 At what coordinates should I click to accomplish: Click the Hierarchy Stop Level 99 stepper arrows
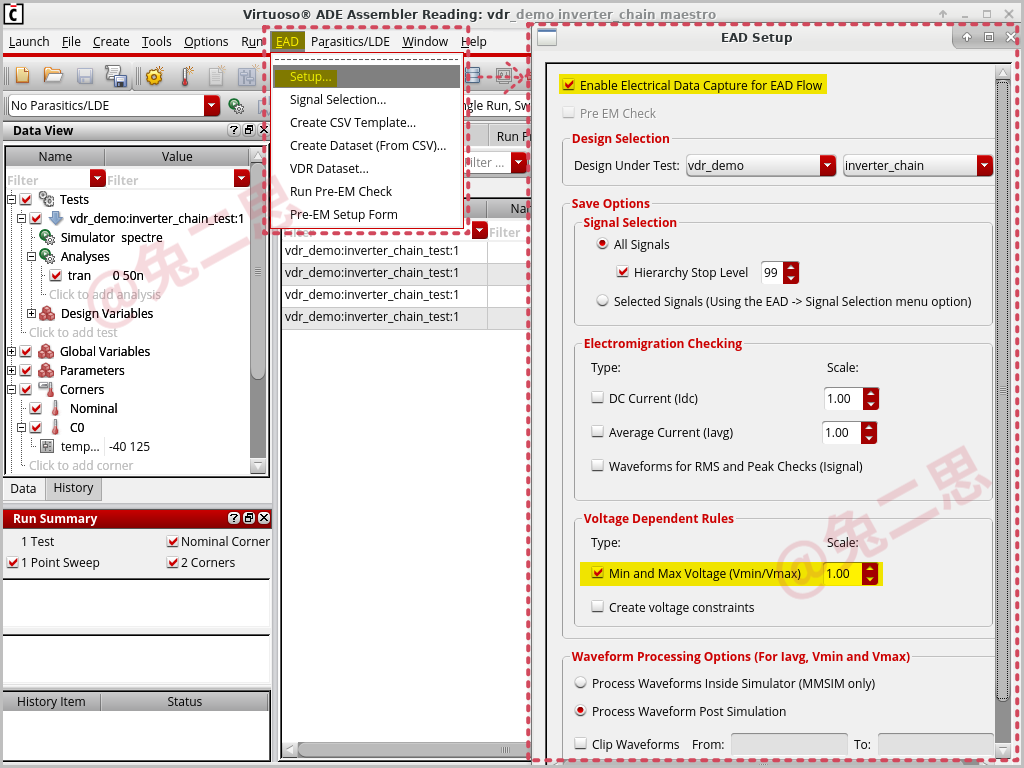pos(791,272)
